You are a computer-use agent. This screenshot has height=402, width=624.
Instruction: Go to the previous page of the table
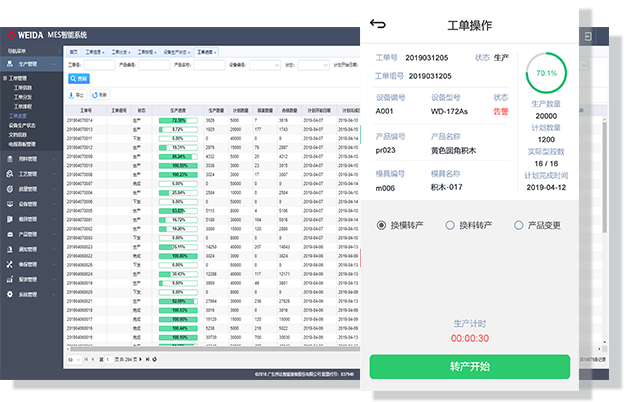point(93,359)
